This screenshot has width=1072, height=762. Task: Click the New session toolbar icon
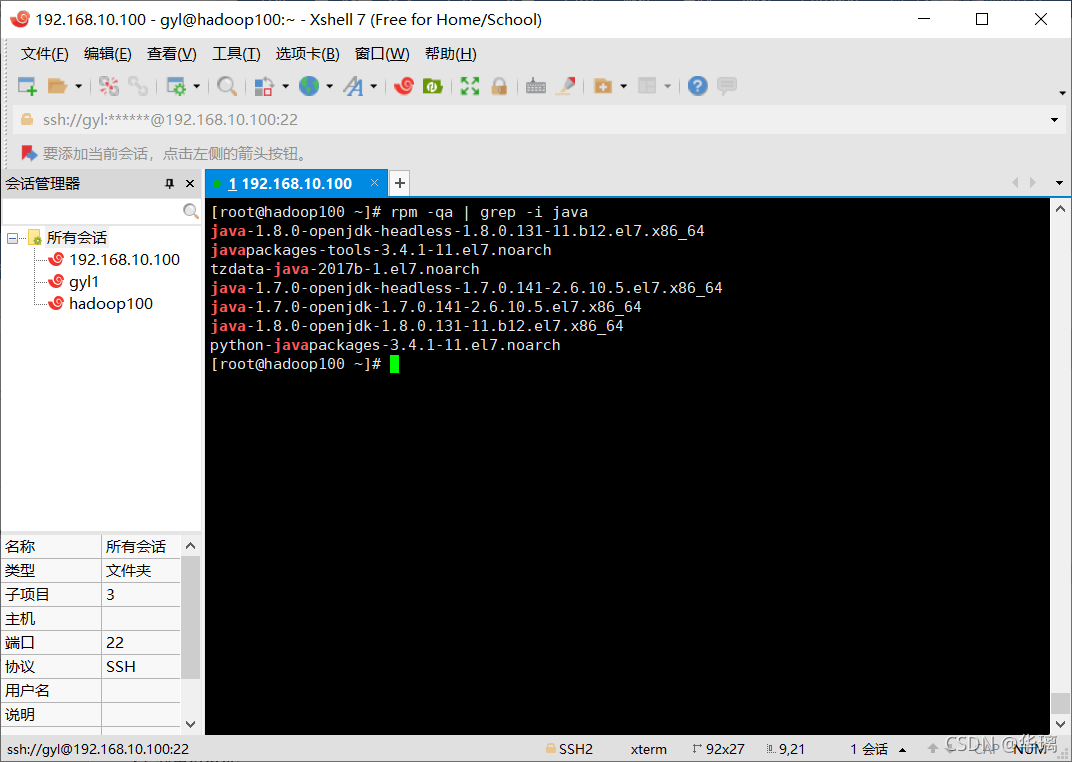(27, 86)
